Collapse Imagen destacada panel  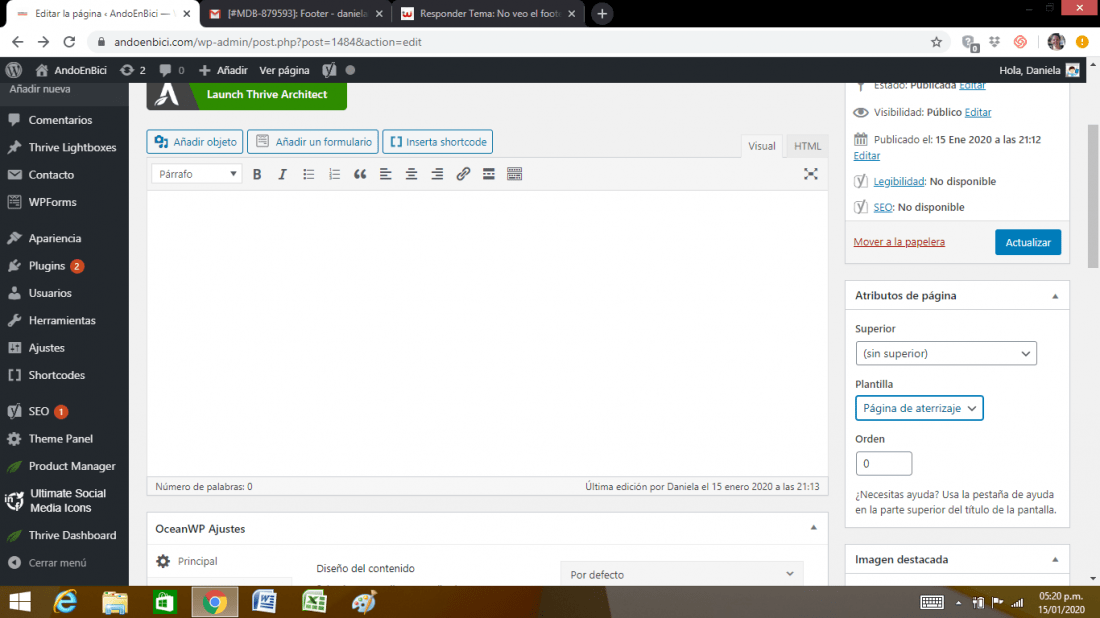click(1054, 560)
